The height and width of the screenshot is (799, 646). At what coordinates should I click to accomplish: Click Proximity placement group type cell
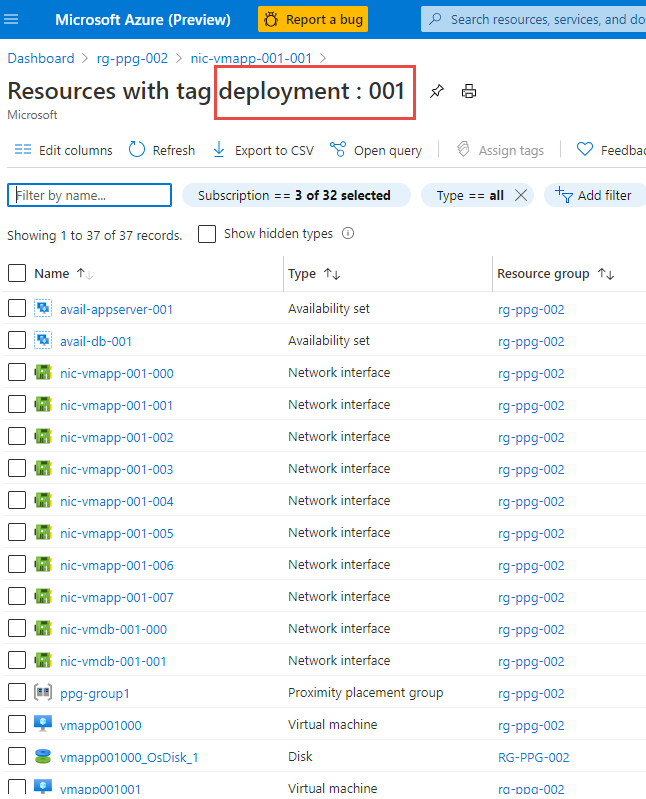tap(365, 693)
